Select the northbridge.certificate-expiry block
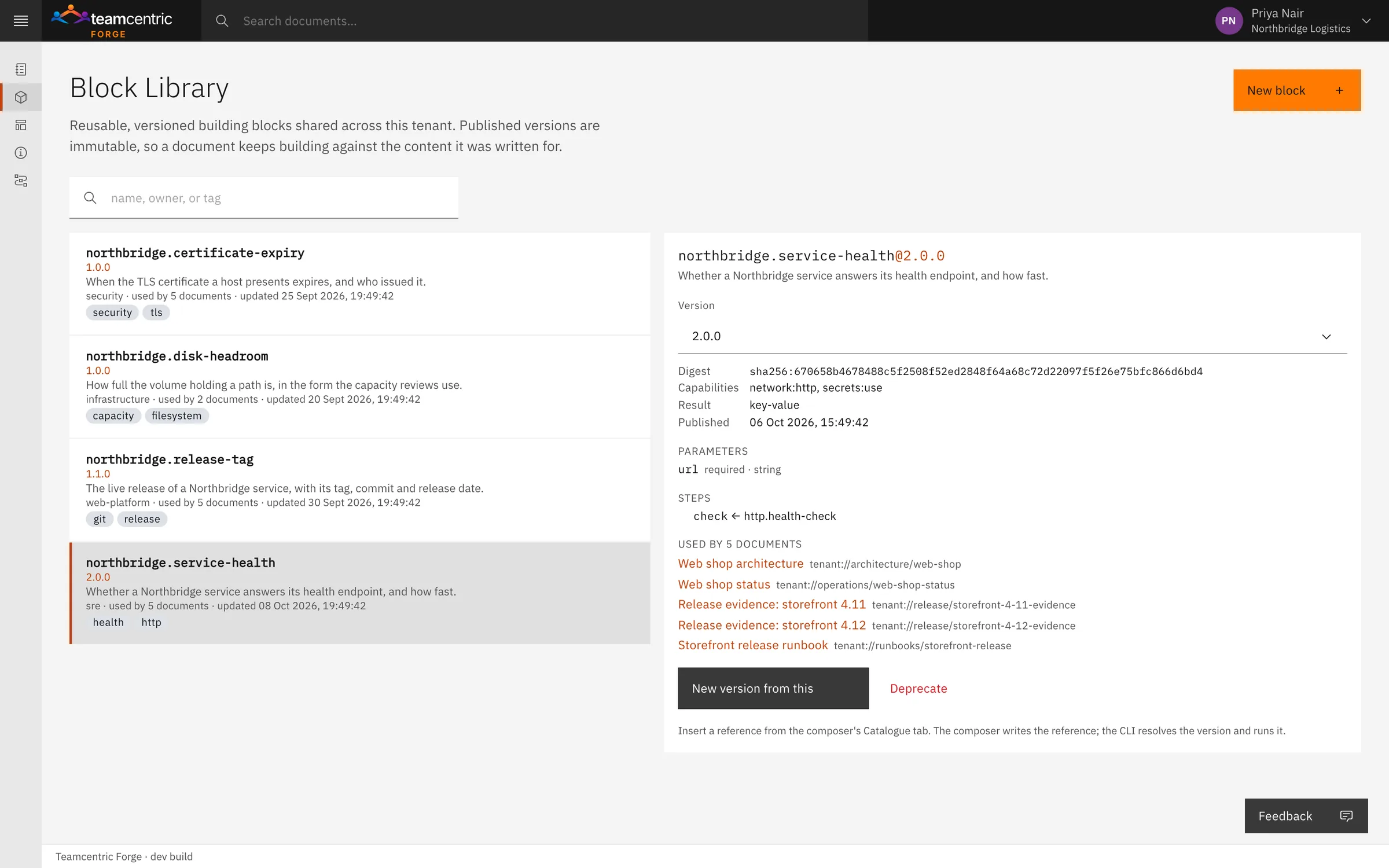 click(x=359, y=284)
